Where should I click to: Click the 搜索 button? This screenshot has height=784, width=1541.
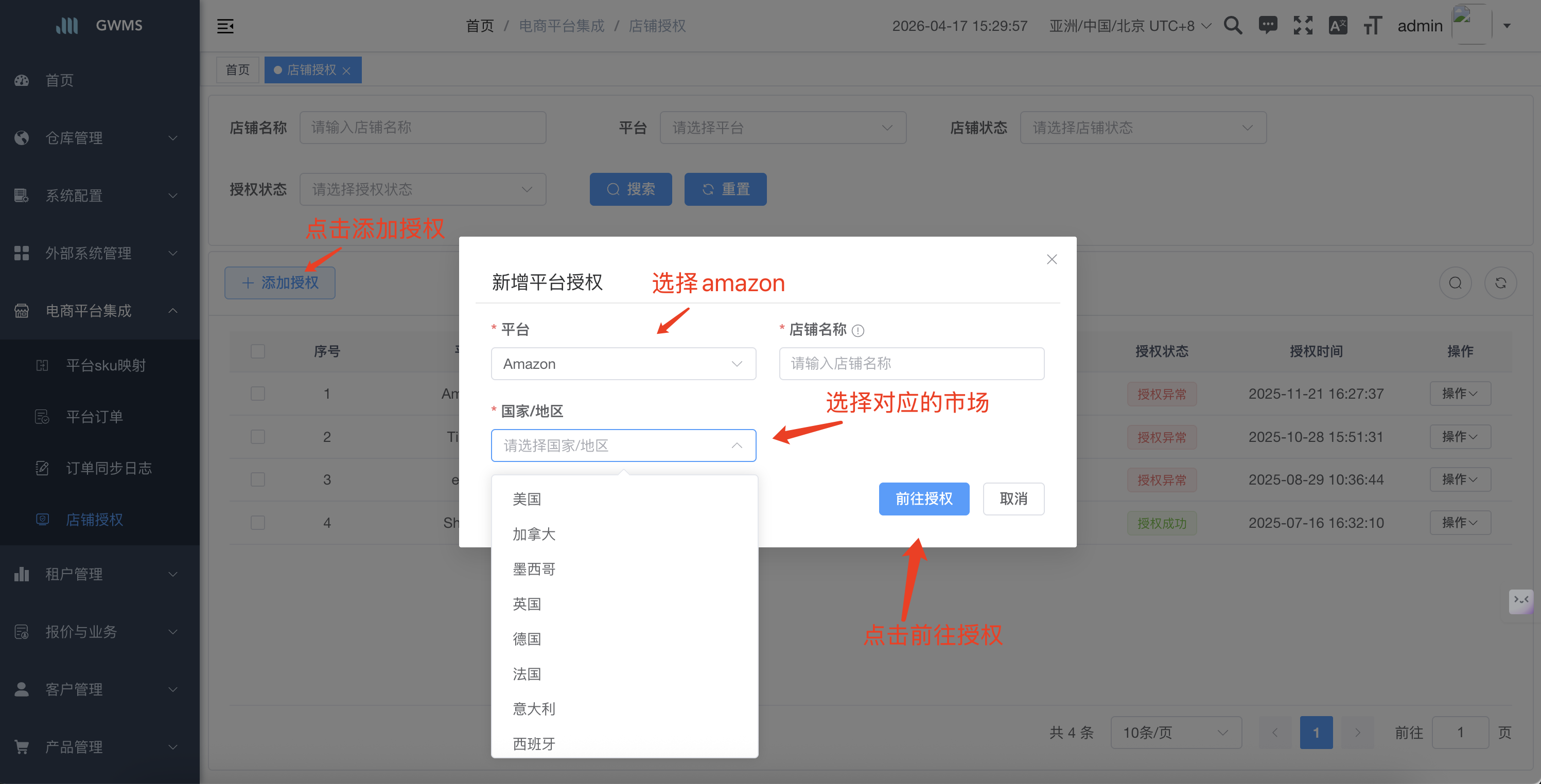[631, 190]
